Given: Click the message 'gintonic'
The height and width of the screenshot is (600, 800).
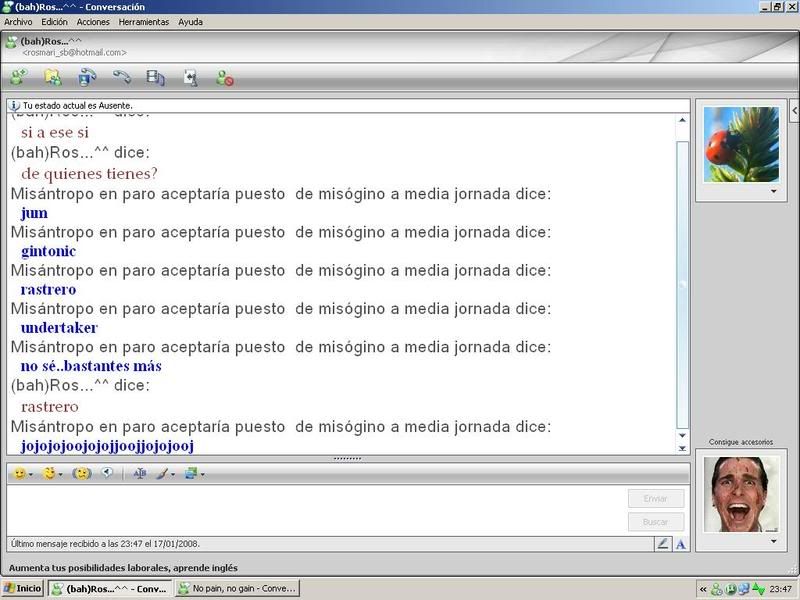Looking at the screenshot, I should coord(48,251).
